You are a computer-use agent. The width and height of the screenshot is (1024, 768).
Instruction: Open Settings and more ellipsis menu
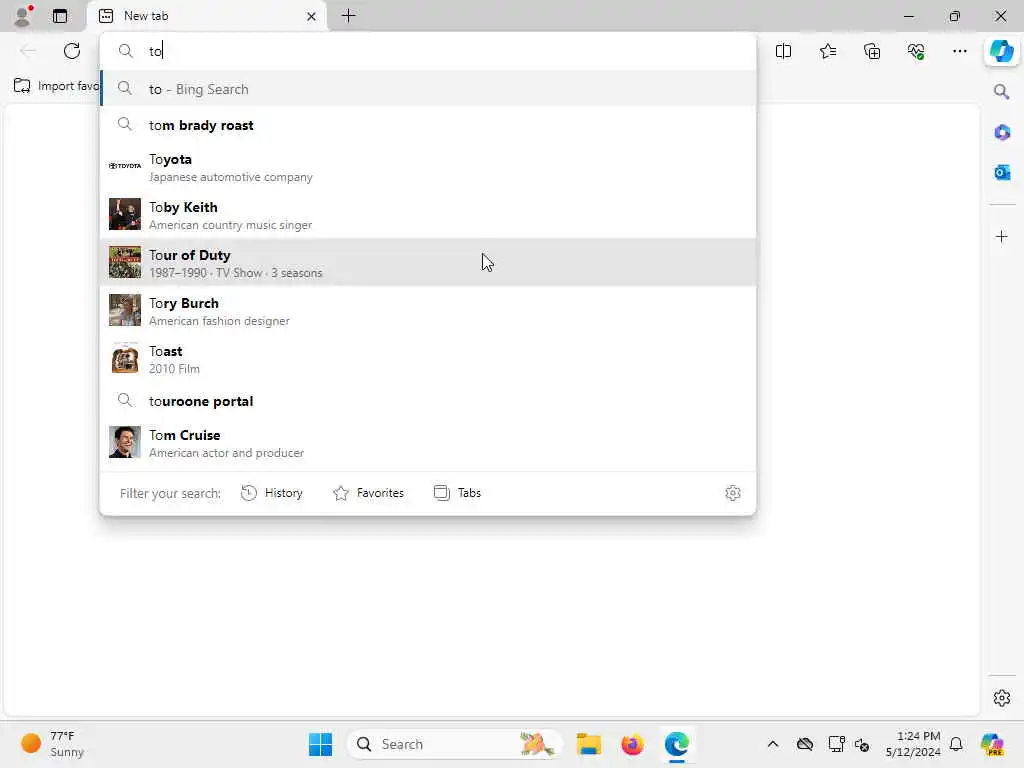959,51
